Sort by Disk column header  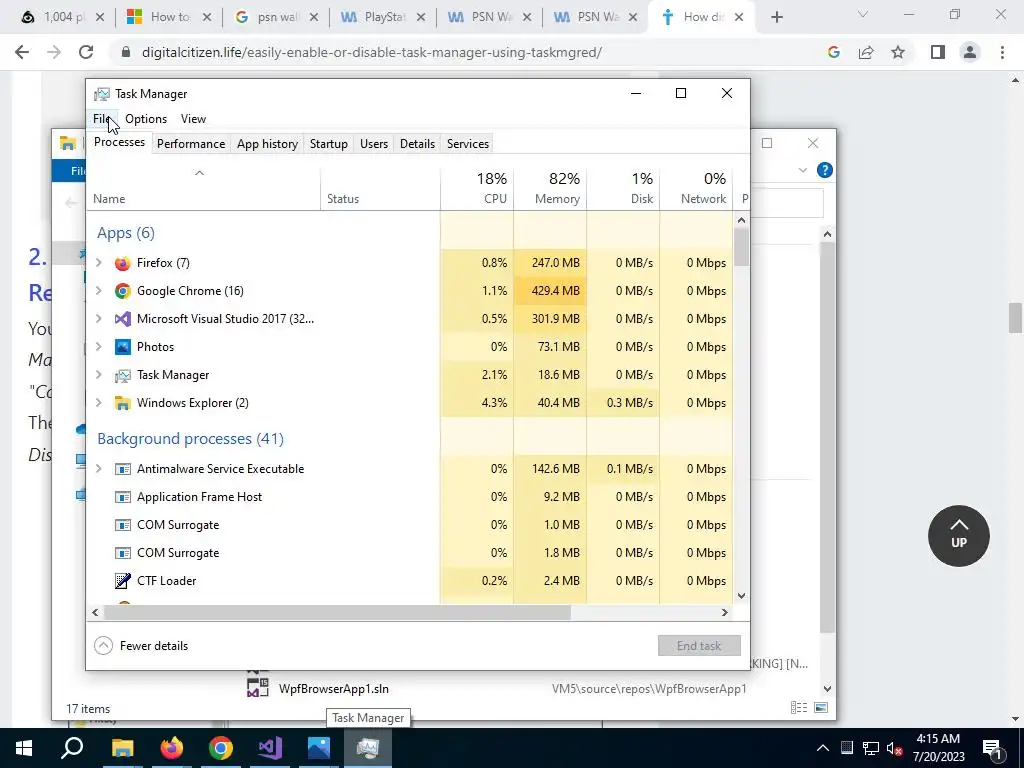tap(624, 188)
